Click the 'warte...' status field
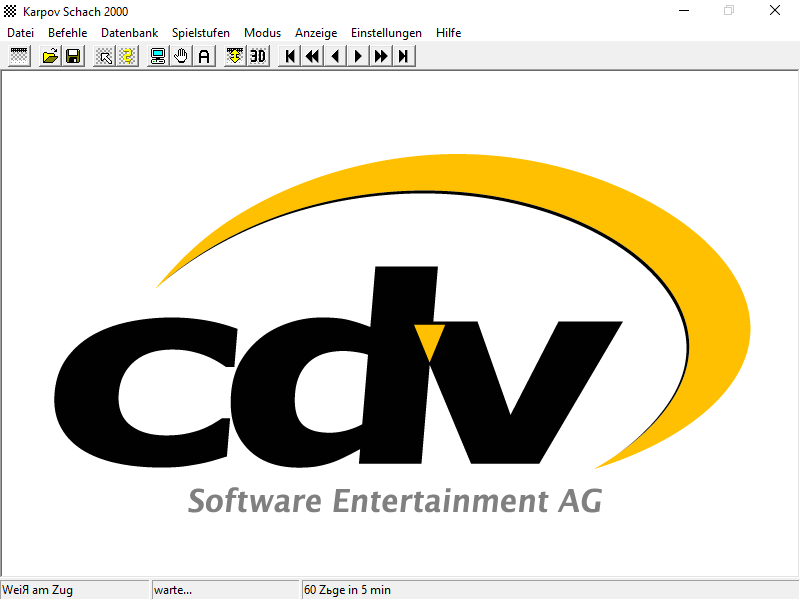This screenshot has height=600, width=800. click(225, 590)
